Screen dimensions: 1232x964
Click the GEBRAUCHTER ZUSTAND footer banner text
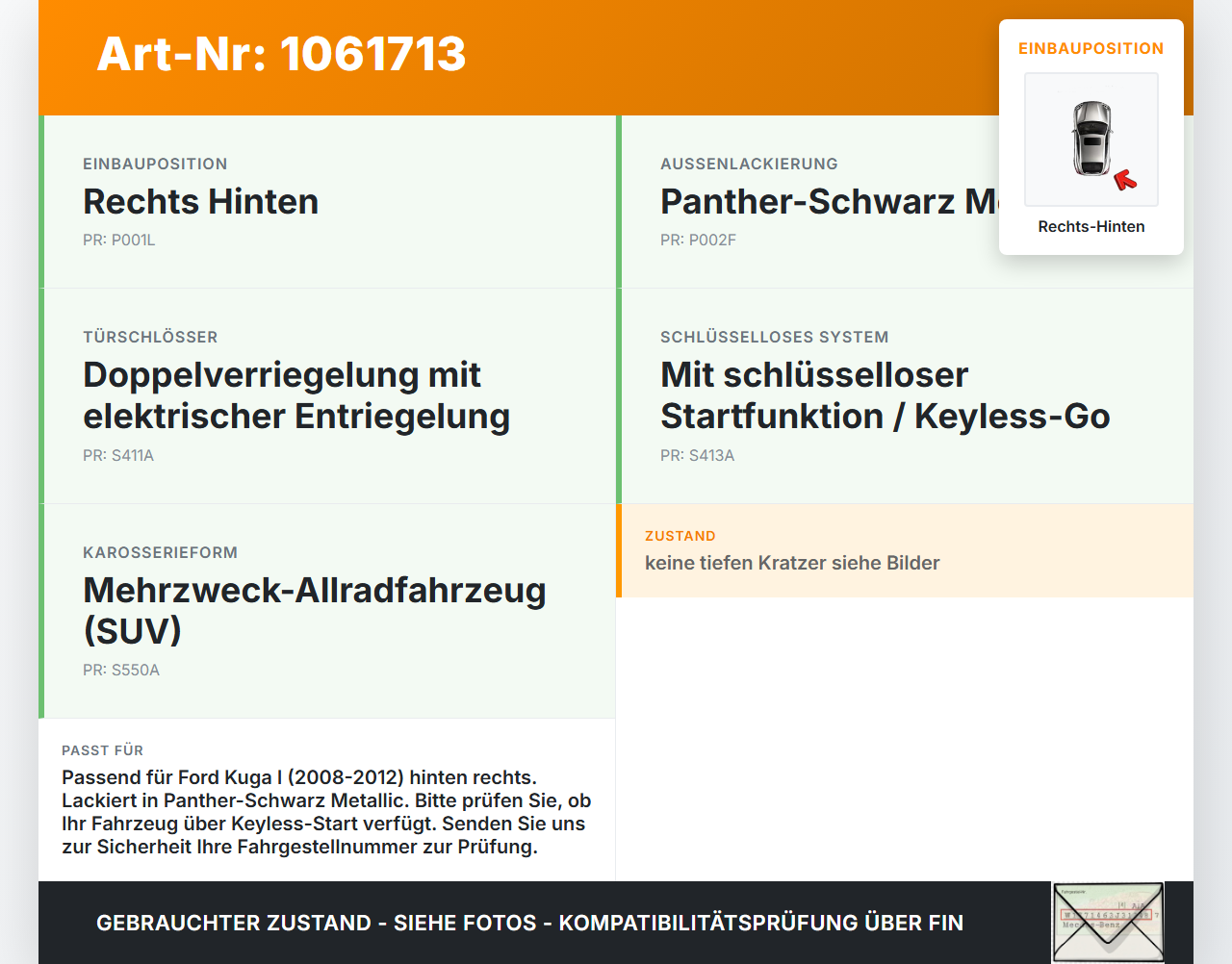pyautogui.click(x=529, y=924)
